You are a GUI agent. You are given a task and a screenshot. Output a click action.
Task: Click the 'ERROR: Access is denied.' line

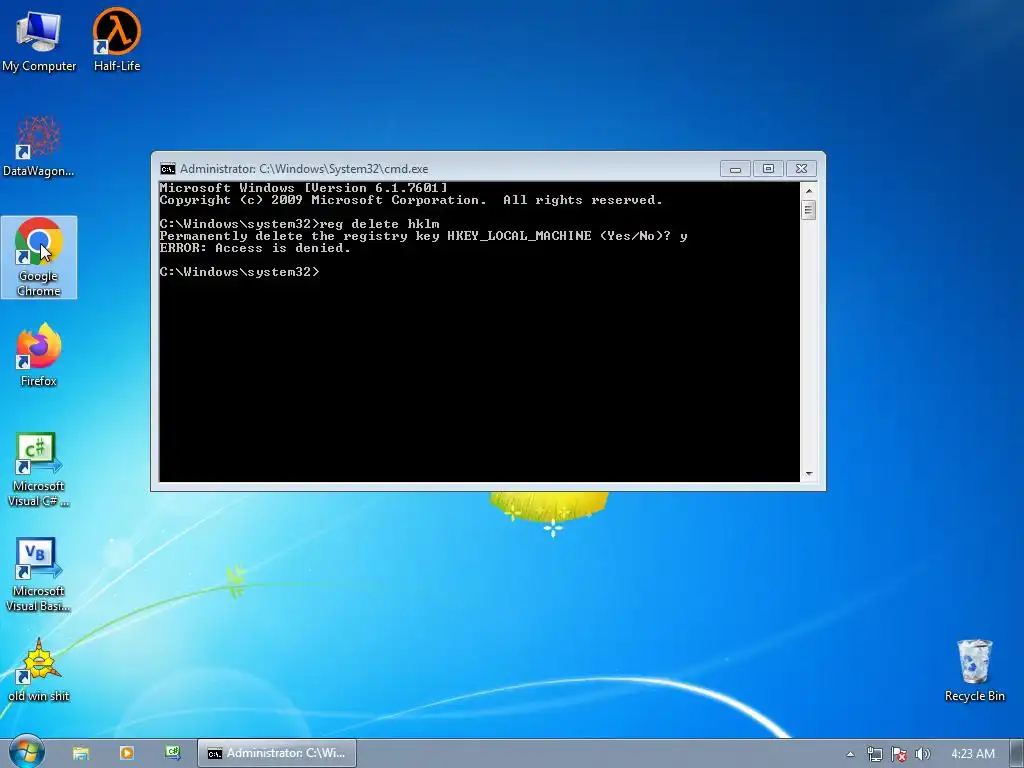(255, 248)
